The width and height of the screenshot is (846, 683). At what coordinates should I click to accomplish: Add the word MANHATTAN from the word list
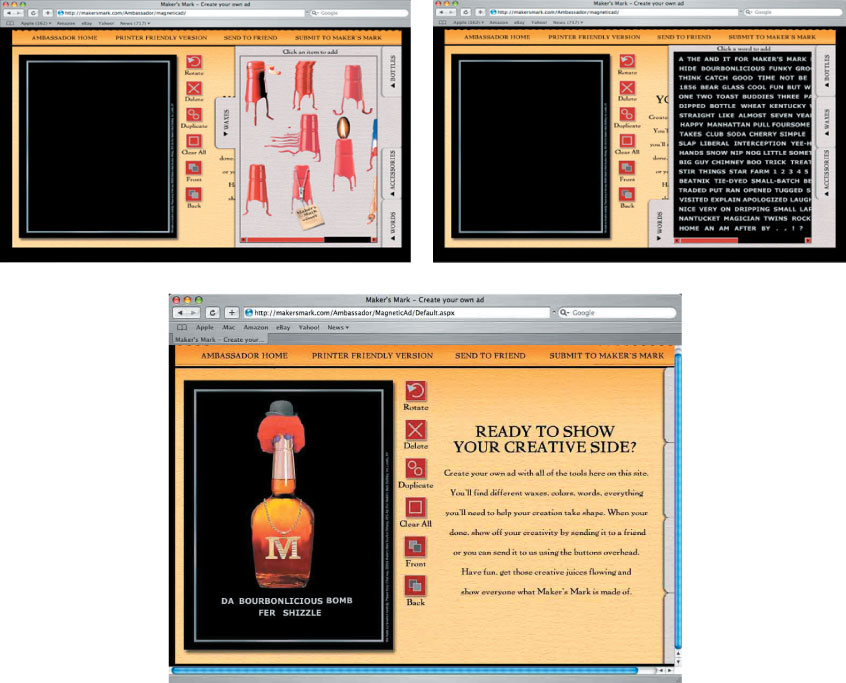(x=728, y=125)
